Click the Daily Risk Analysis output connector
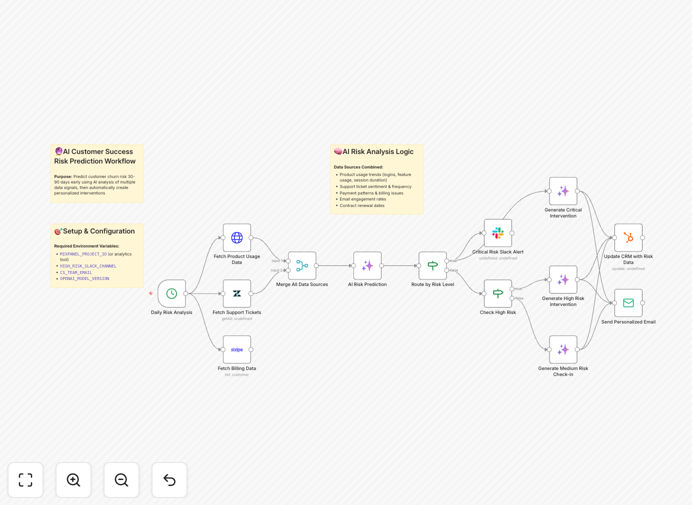The image size is (692, 505). 186,294
